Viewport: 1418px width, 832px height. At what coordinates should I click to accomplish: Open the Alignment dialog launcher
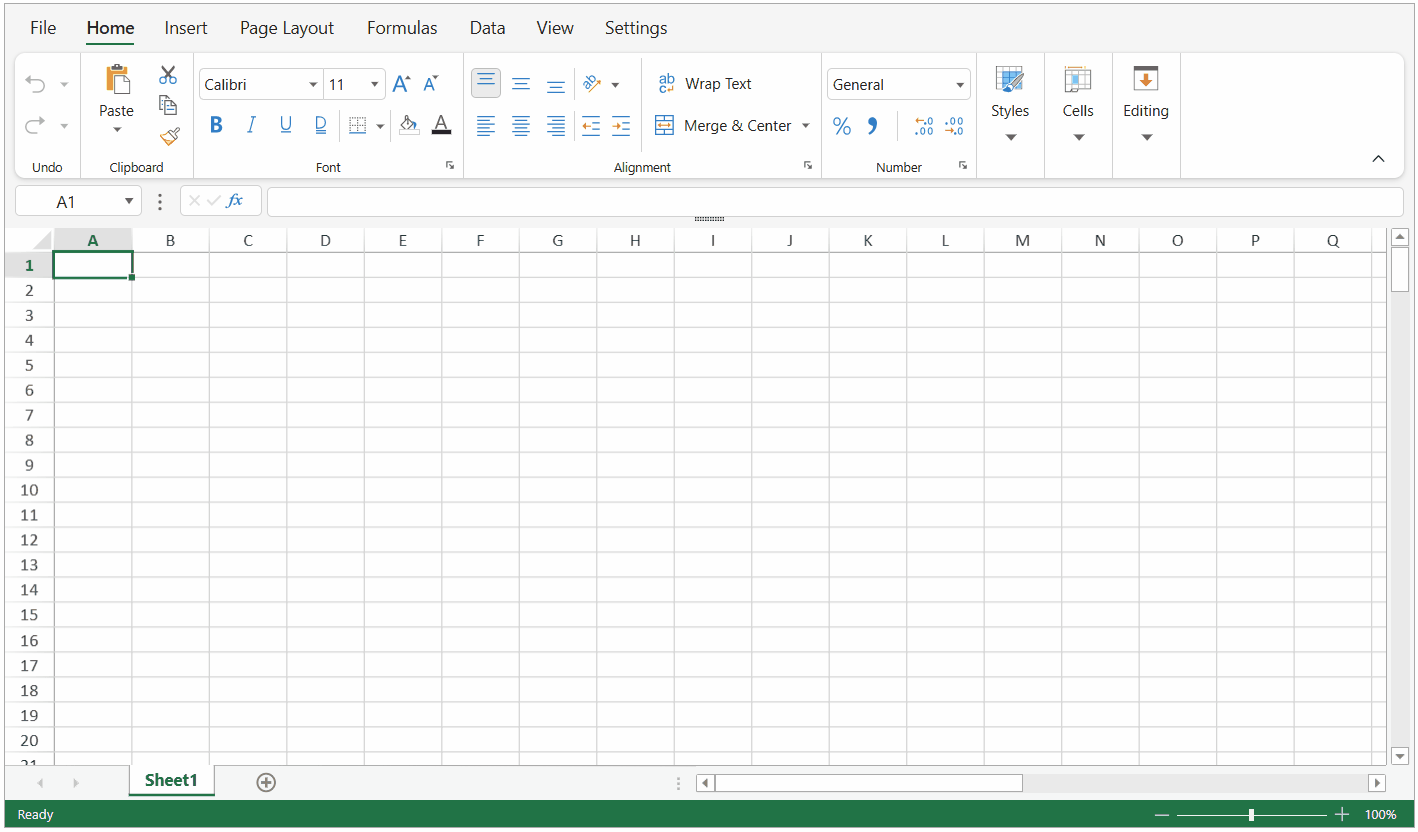(x=808, y=166)
